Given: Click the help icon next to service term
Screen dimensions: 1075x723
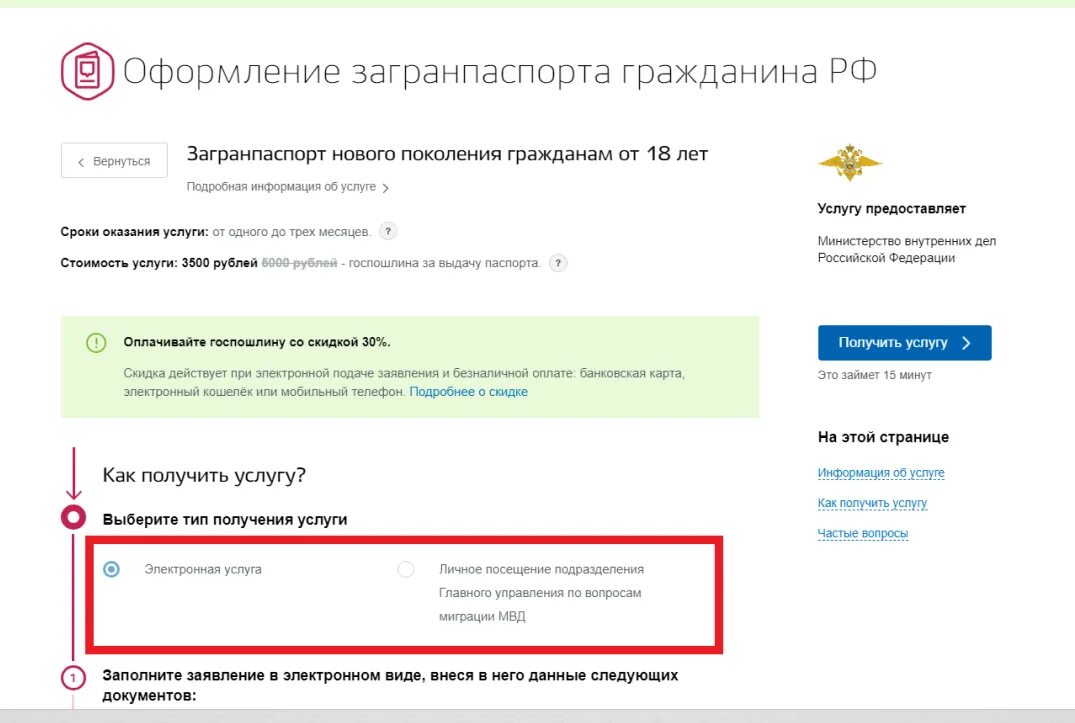Looking at the screenshot, I should 388,232.
